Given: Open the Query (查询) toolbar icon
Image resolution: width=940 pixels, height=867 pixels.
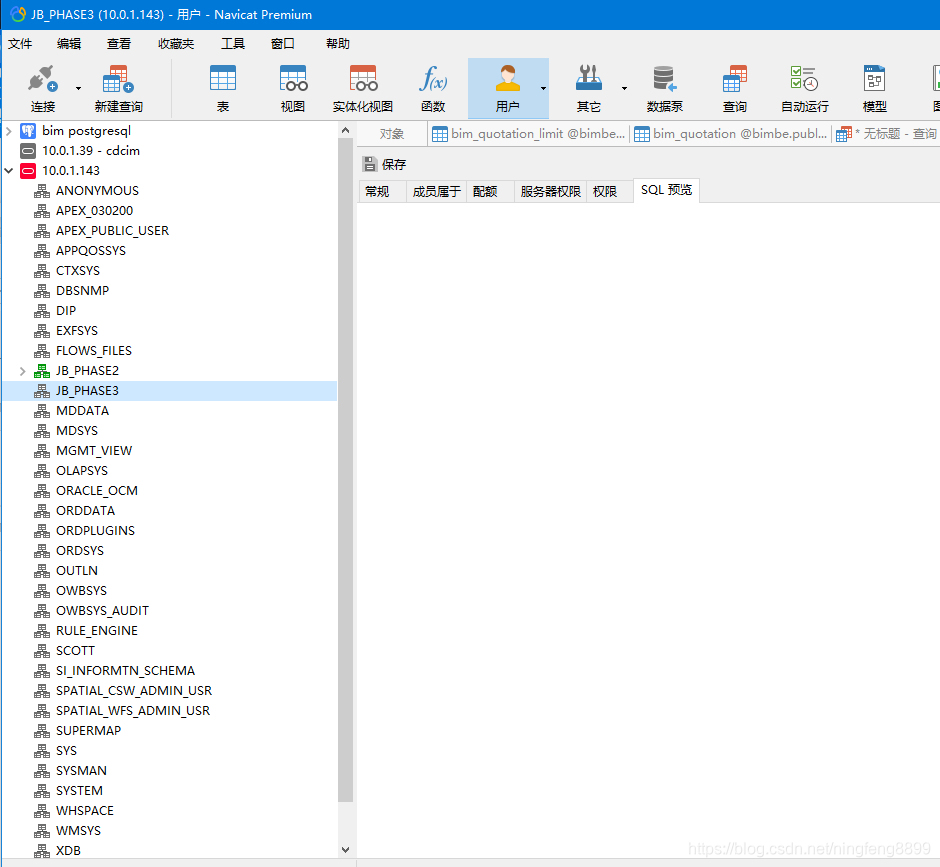Looking at the screenshot, I should (x=734, y=79).
